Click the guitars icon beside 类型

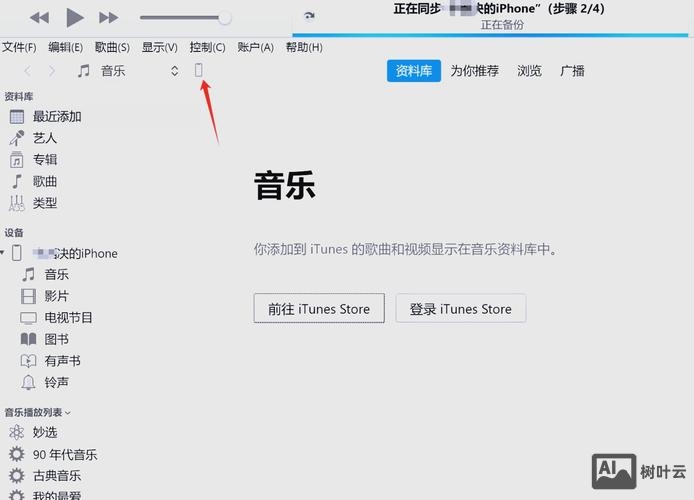tap(17, 203)
